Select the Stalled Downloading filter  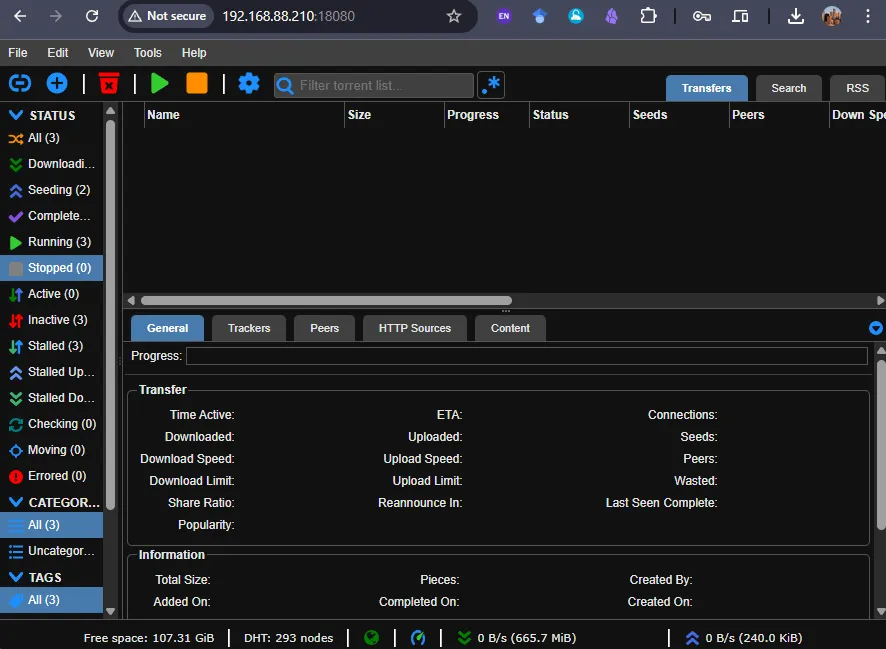(51, 398)
